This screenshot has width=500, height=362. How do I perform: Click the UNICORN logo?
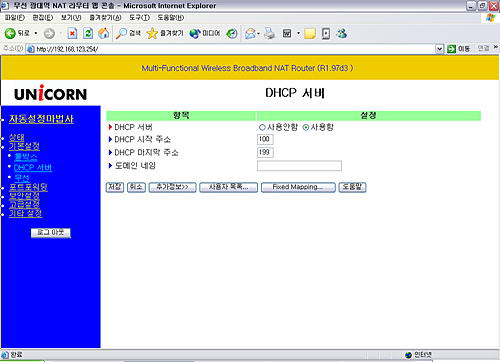51,93
